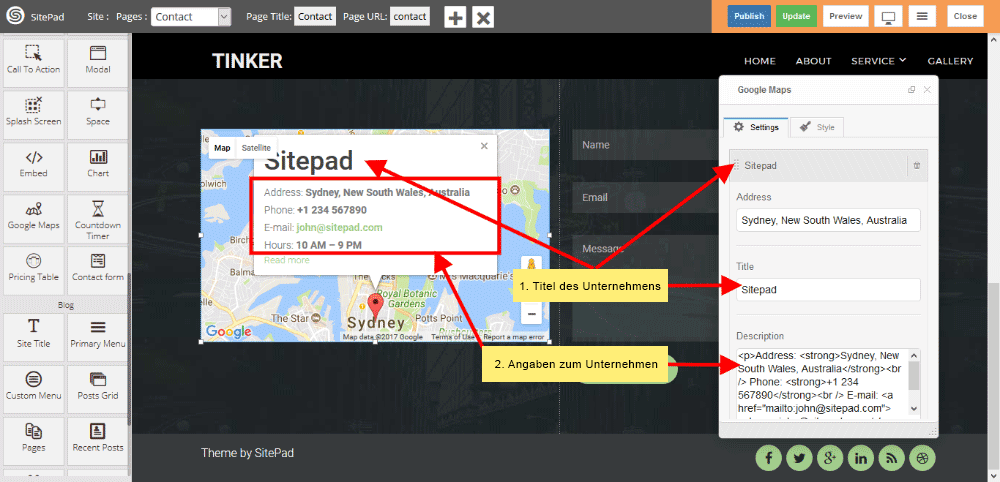Add the Recent Posts widget
Screen dimensions: 1000x482
click(98, 441)
